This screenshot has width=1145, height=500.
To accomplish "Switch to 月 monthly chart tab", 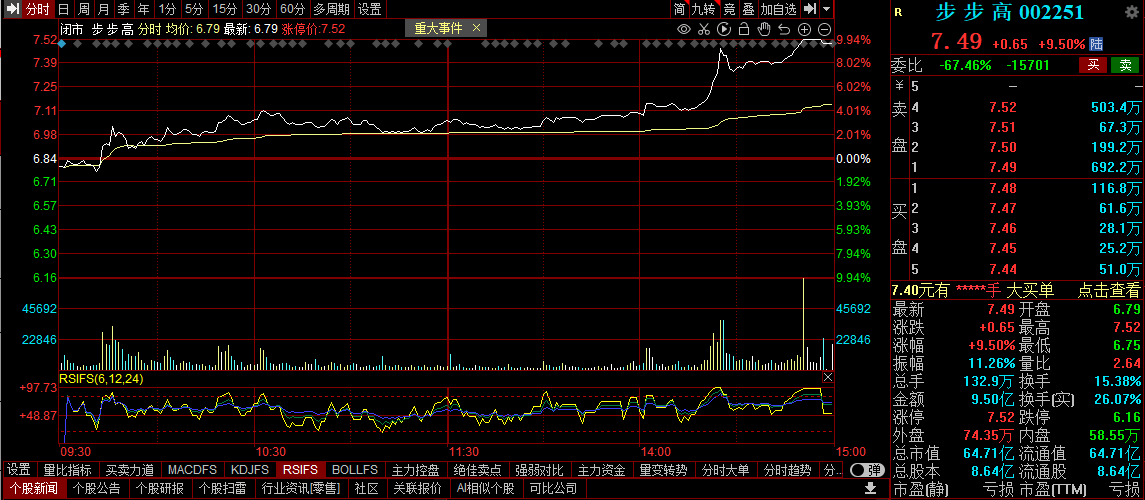I will coord(104,9).
